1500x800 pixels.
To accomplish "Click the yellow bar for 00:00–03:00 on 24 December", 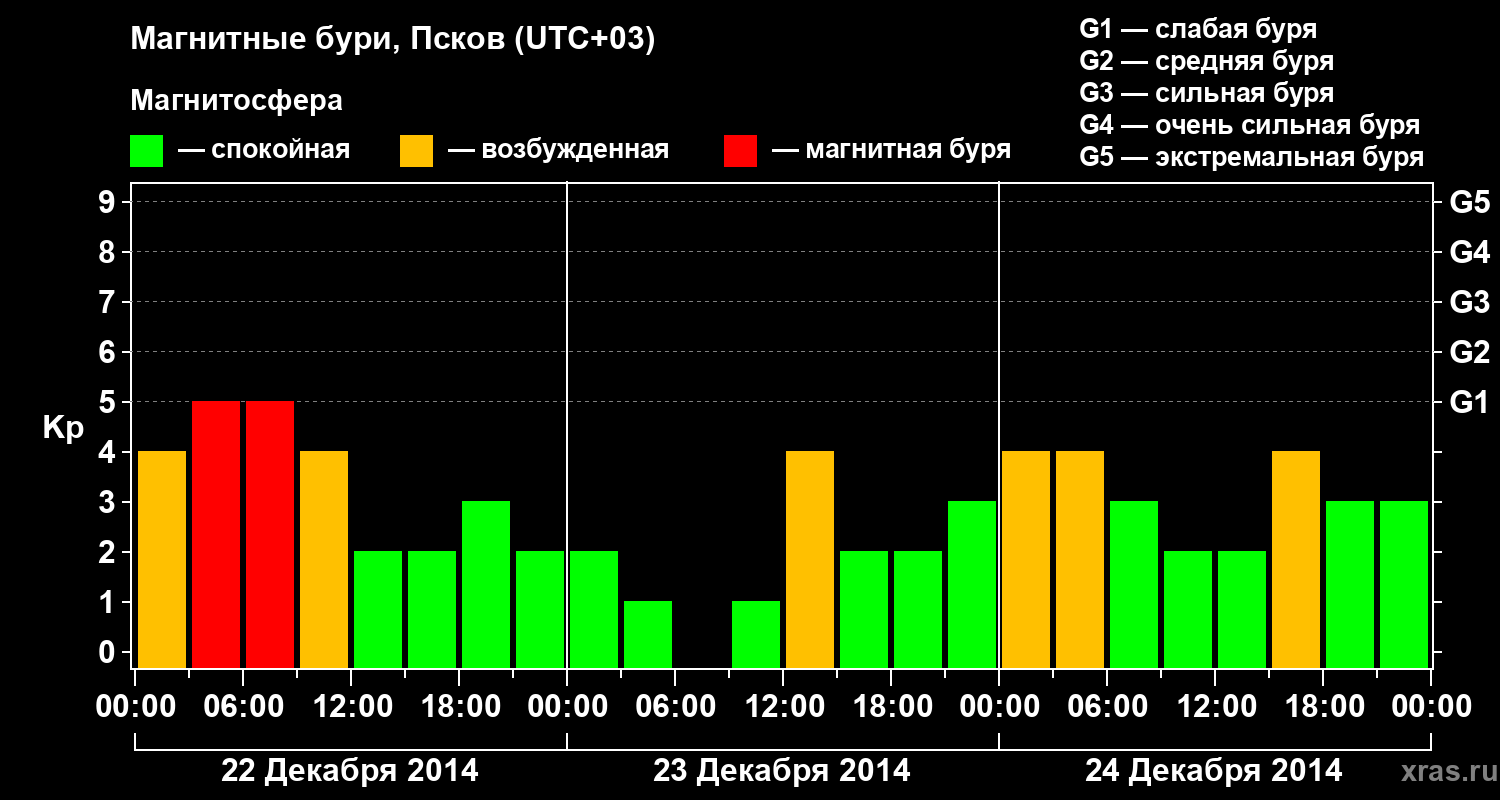I will pos(1026,560).
